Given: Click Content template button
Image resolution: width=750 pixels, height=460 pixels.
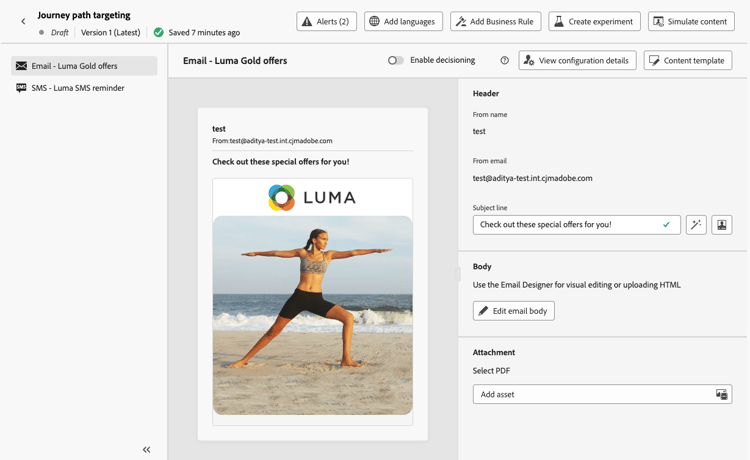Looking at the screenshot, I should tap(687, 60).
